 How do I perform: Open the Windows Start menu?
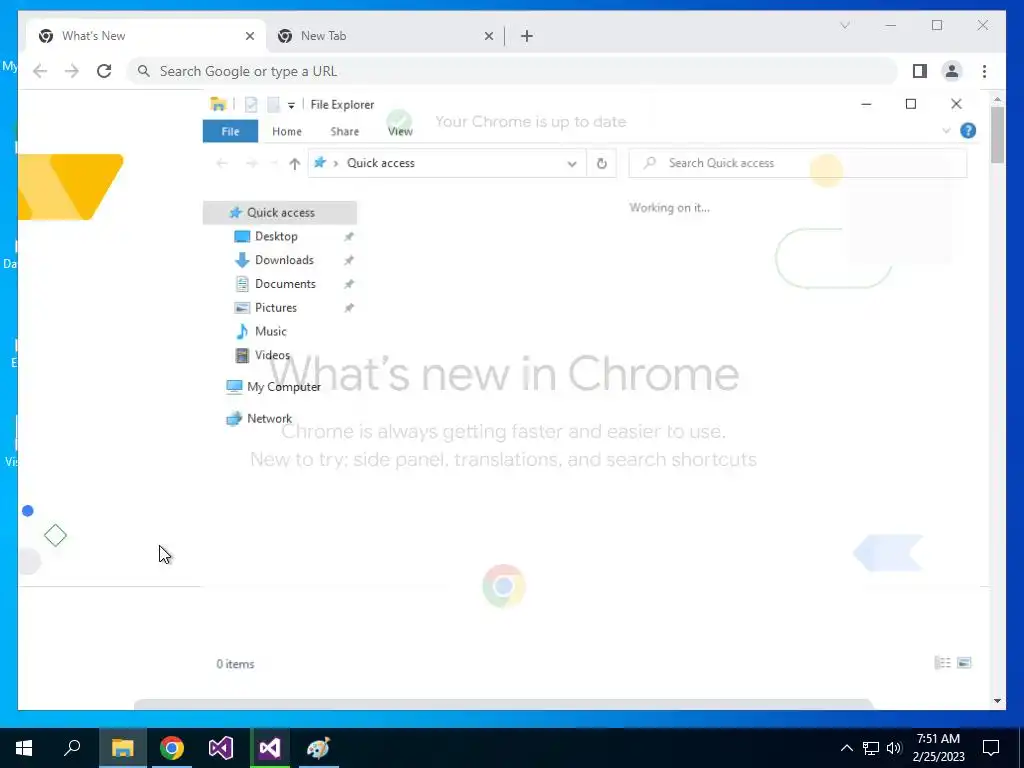coord(24,748)
